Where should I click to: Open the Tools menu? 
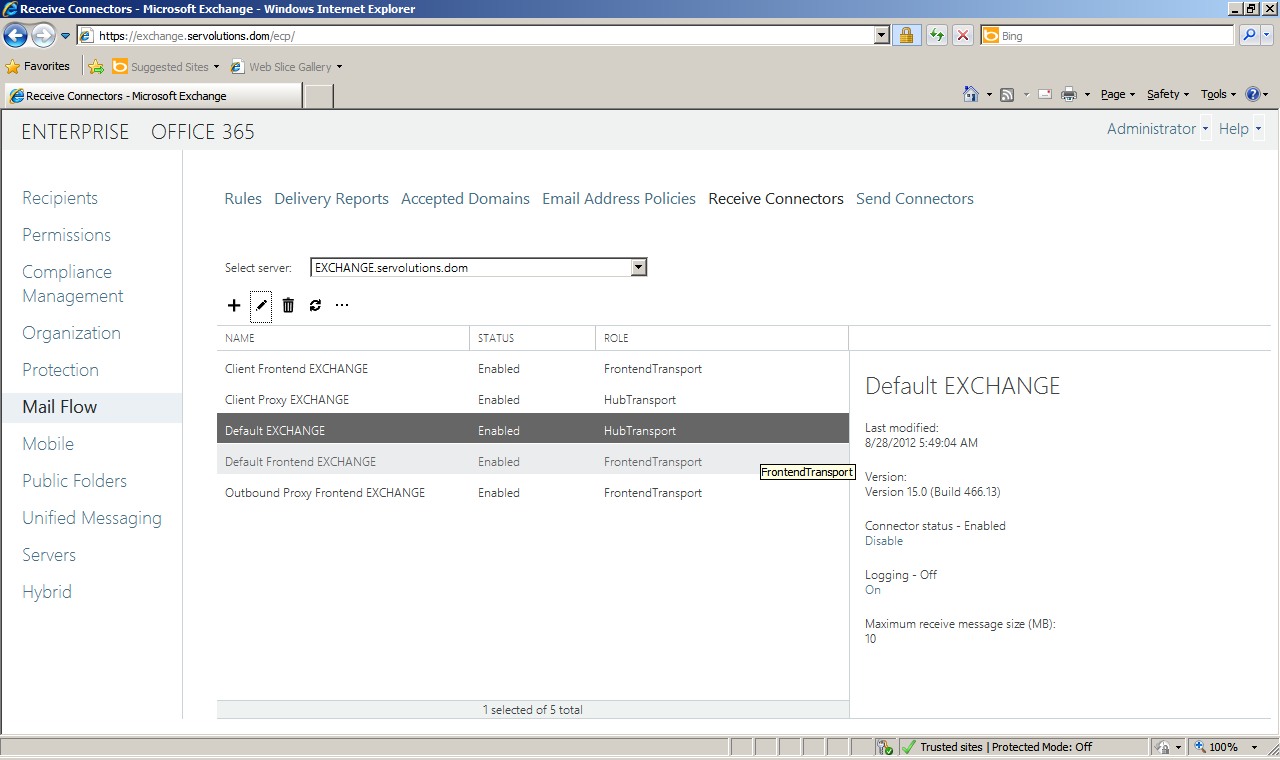[x=1219, y=94]
